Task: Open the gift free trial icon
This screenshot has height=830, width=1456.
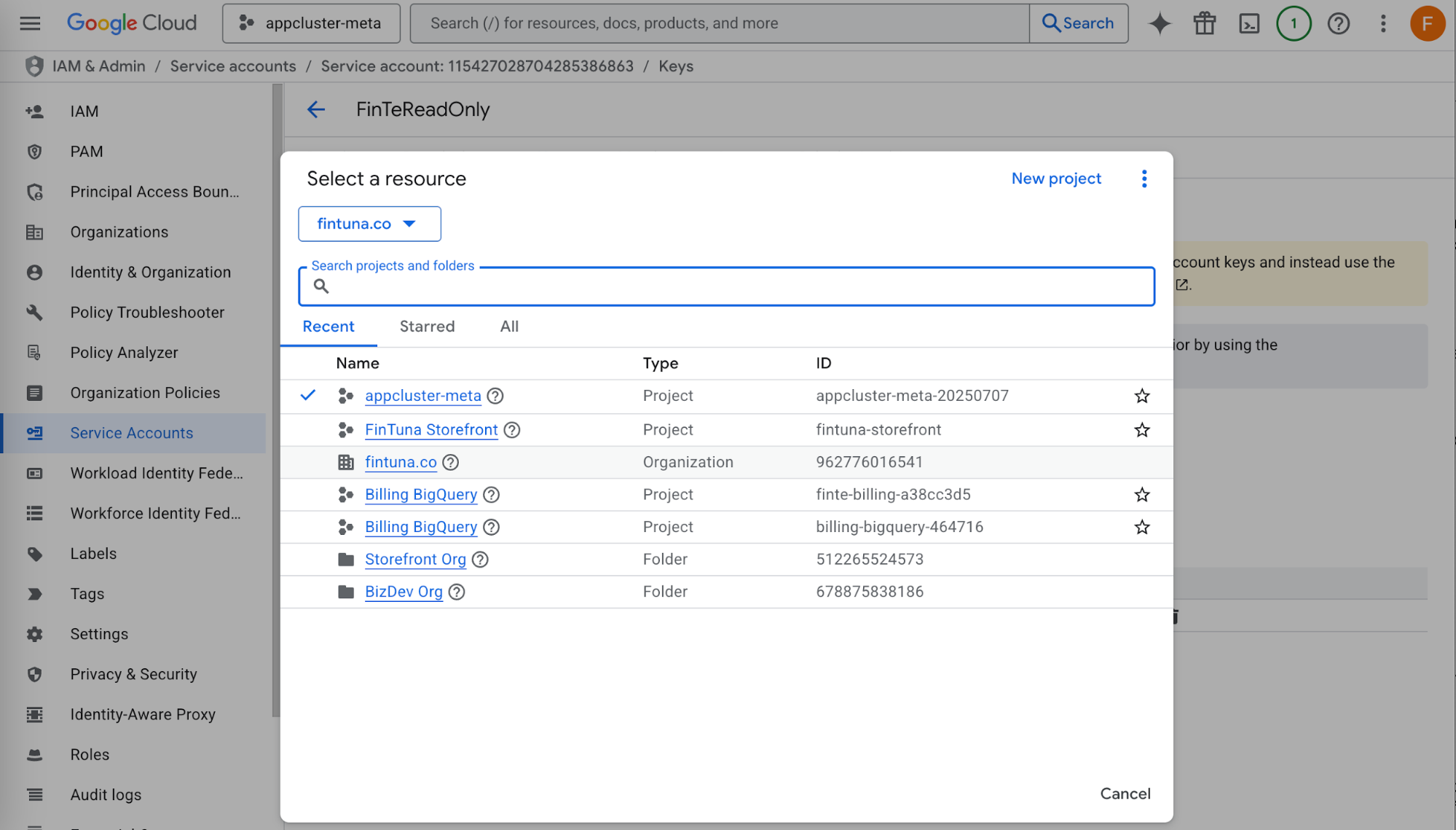Action: point(1205,23)
